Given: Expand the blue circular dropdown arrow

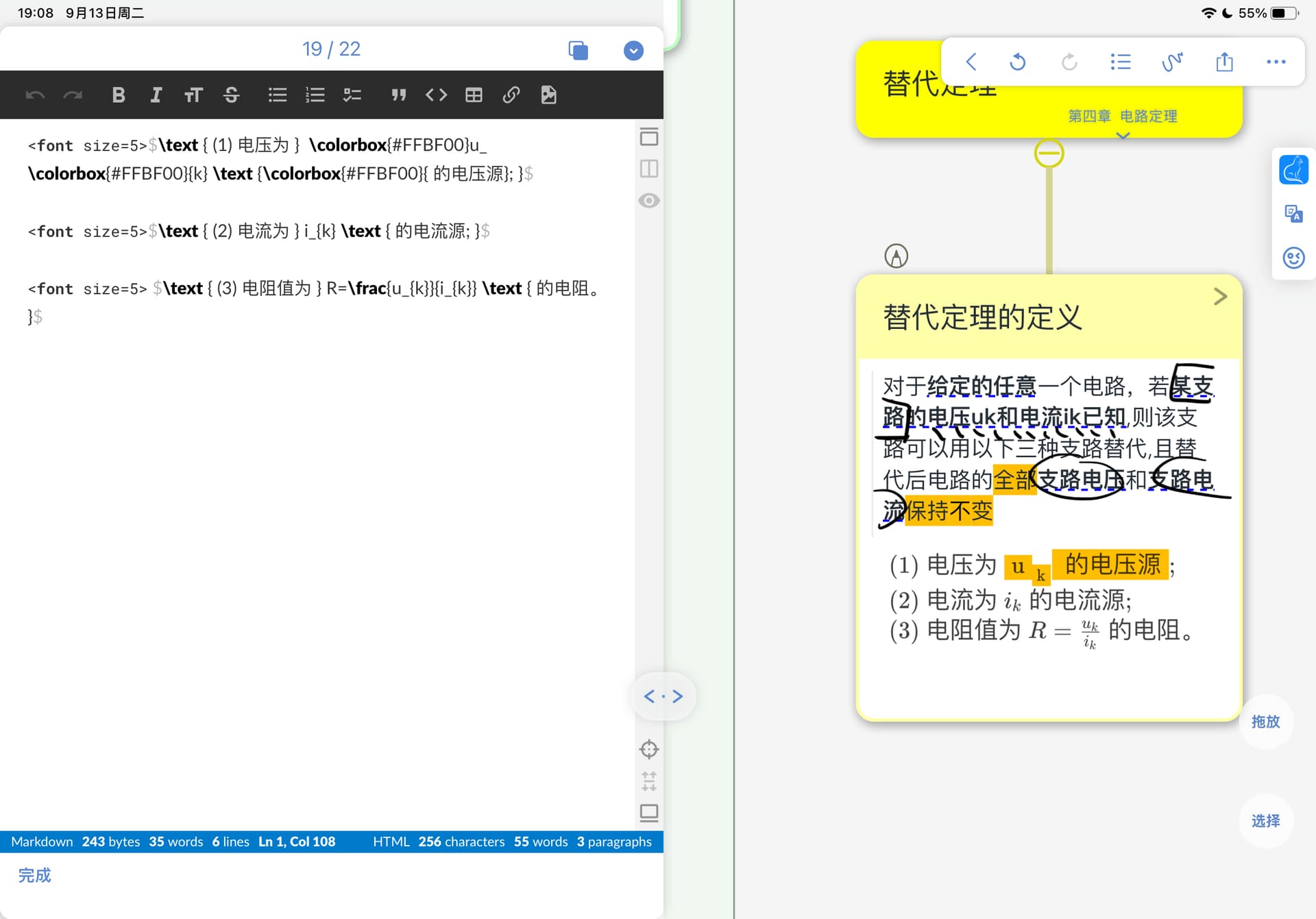Looking at the screenshot, I should point(633,50).
